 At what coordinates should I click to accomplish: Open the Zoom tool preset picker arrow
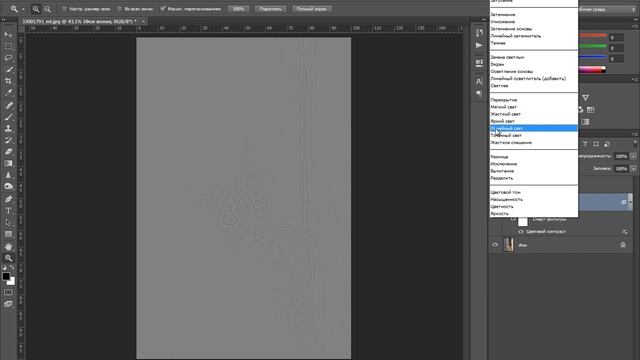(x=23, y=9)
